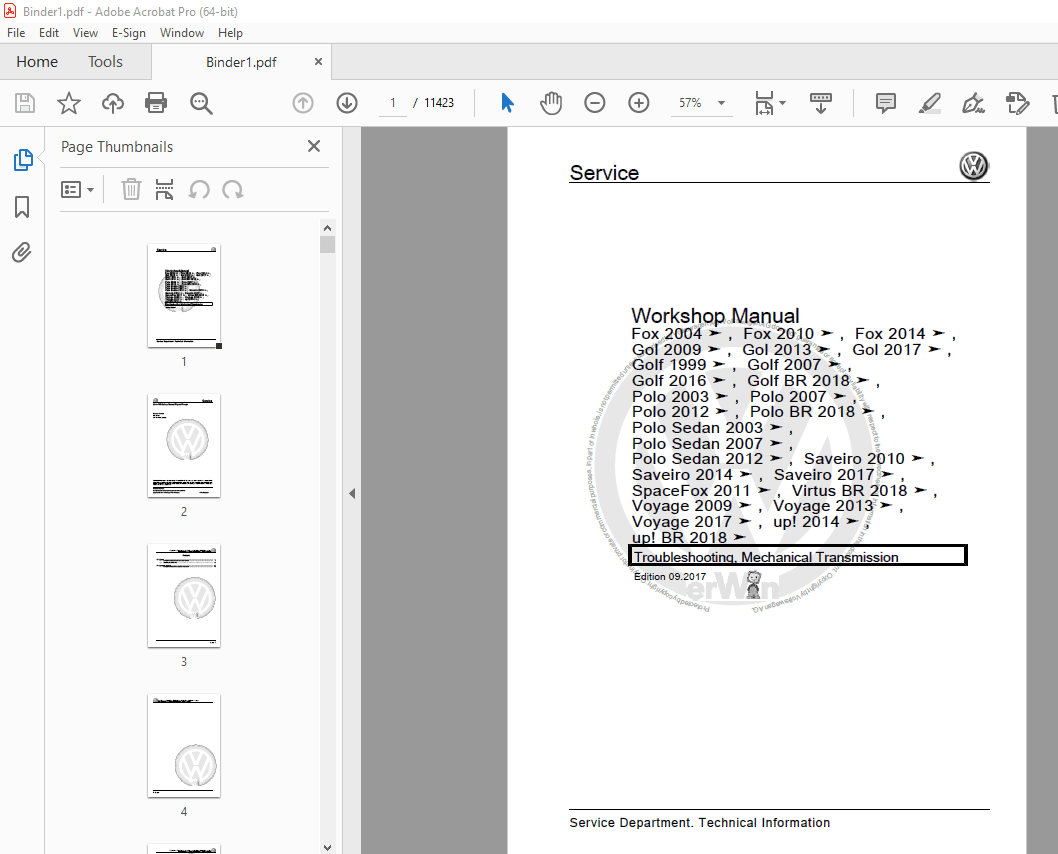The image size is (1058, 854).
Task: Select the Highlight text pen tool
Action: (x=929, y=103)
